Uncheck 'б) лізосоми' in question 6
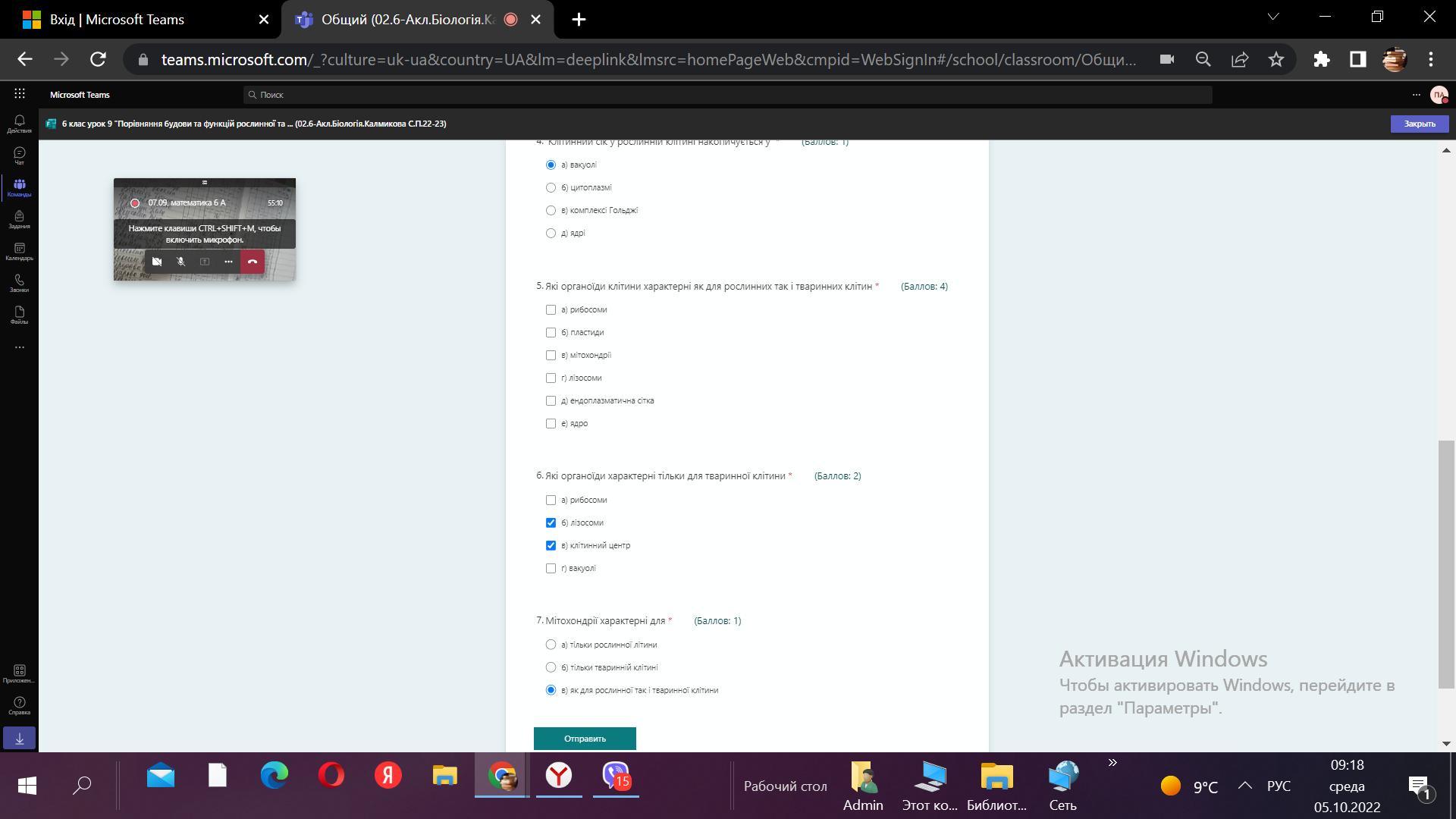The height and width of the screenshot is (819, 1456). pyautogui.click(x=551, y=522)
